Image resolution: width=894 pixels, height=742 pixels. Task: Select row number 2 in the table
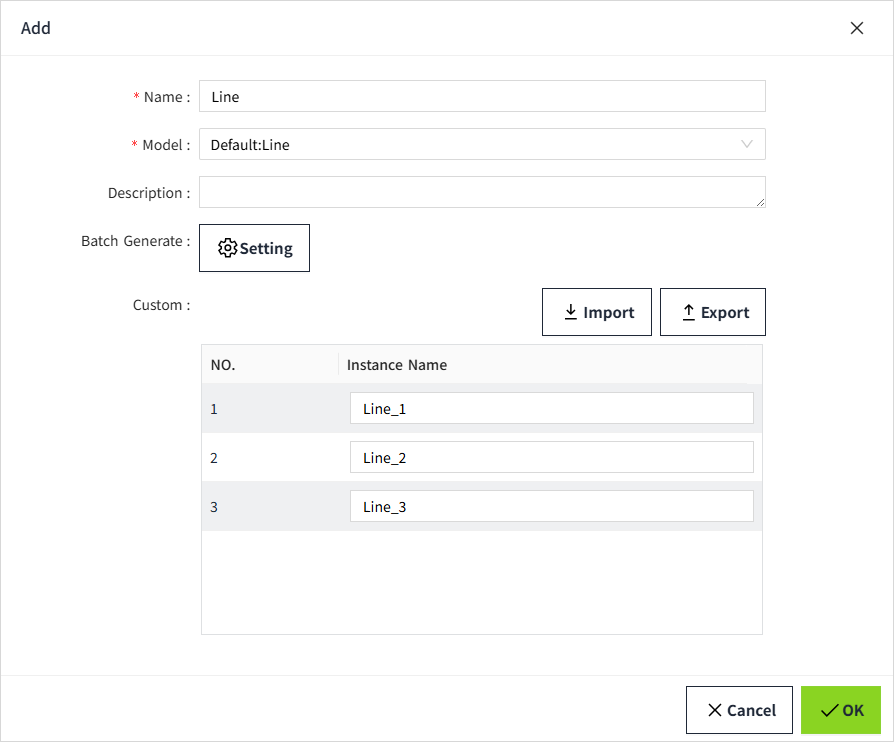coord(214,458)
